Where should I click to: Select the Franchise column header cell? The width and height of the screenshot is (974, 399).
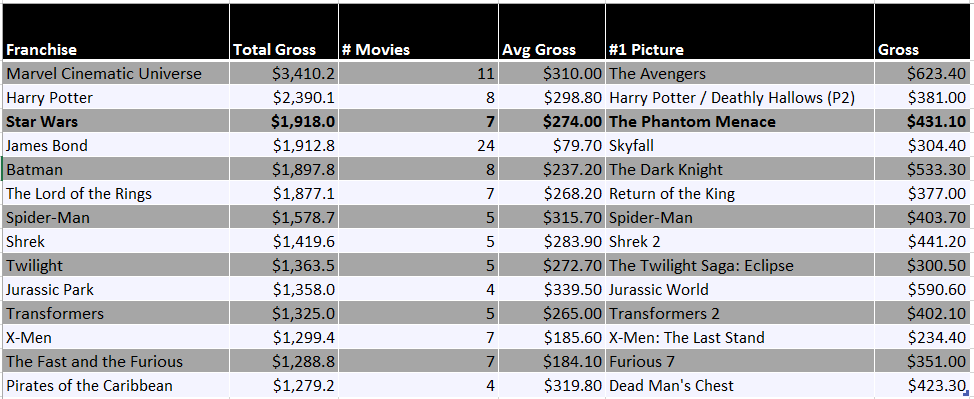point(116,32)
